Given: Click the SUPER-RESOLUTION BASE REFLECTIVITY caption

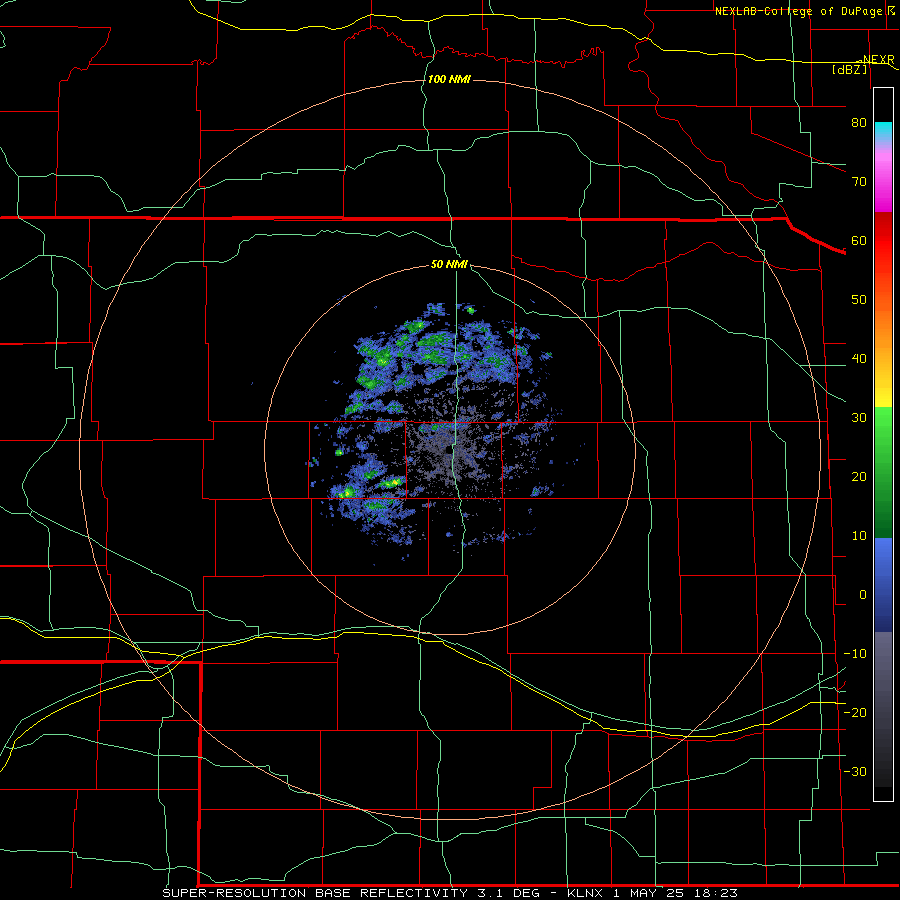Looking at the screenshot, I should [315, 893].
